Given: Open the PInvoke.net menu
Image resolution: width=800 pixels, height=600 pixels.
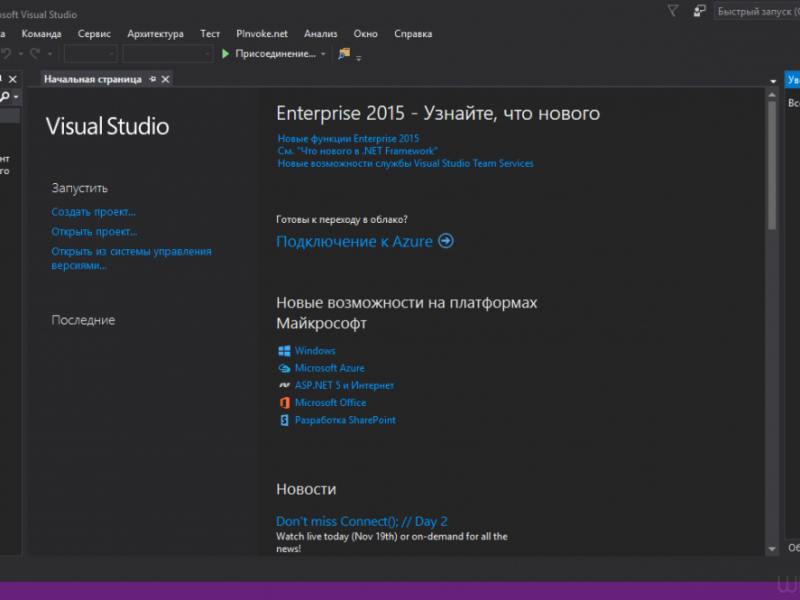Looking at the screenshot, I should point(262,34).
